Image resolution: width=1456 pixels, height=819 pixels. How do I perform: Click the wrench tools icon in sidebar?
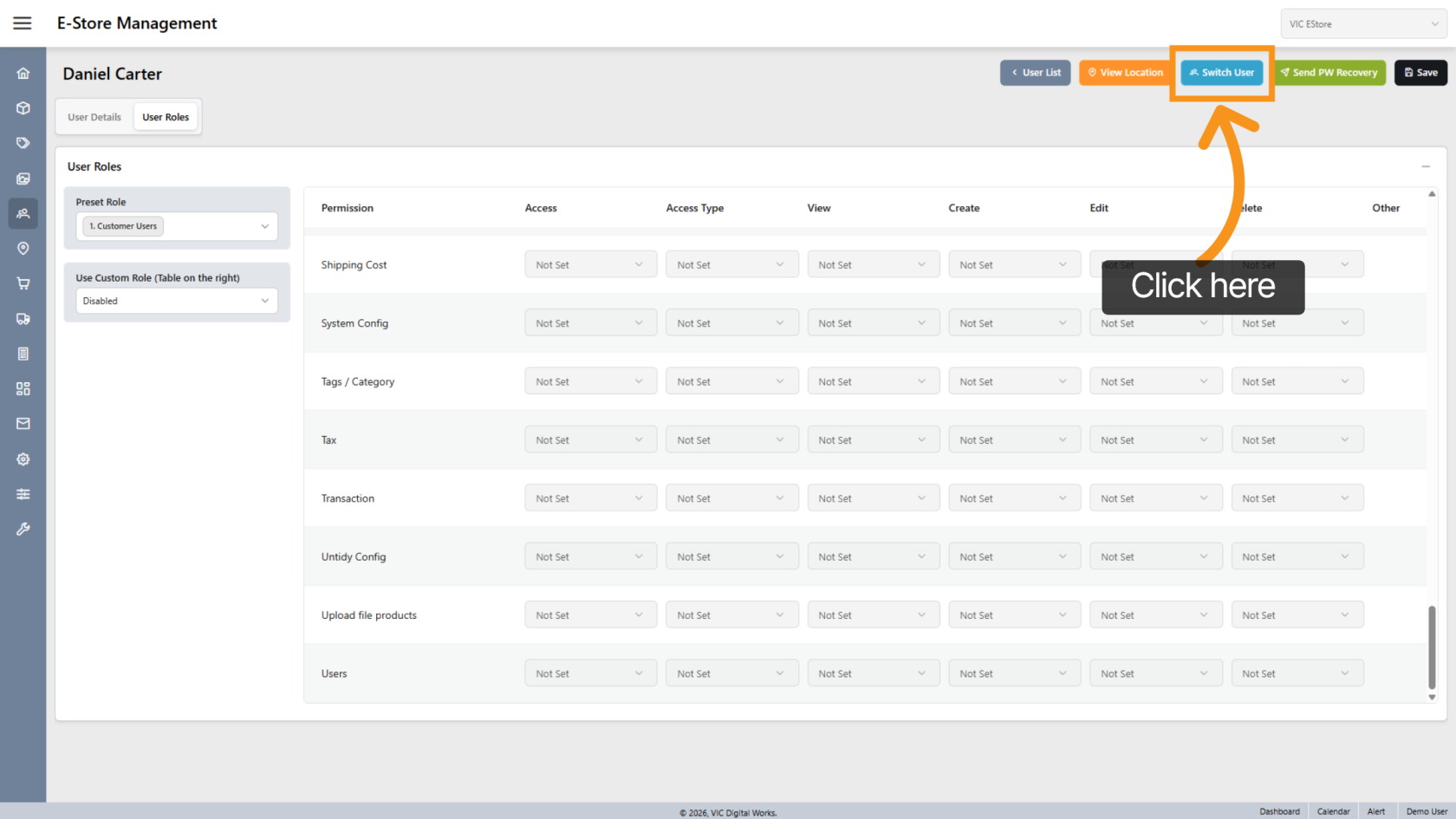tap(23, 529)
